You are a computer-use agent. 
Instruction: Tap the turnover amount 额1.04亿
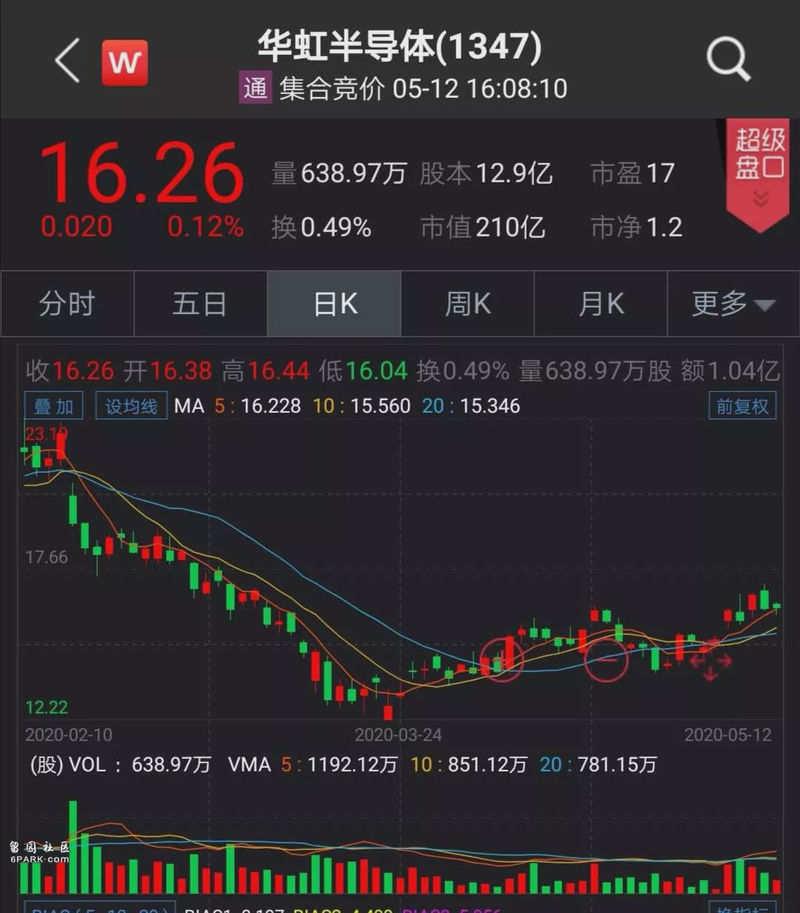(730, 371)
